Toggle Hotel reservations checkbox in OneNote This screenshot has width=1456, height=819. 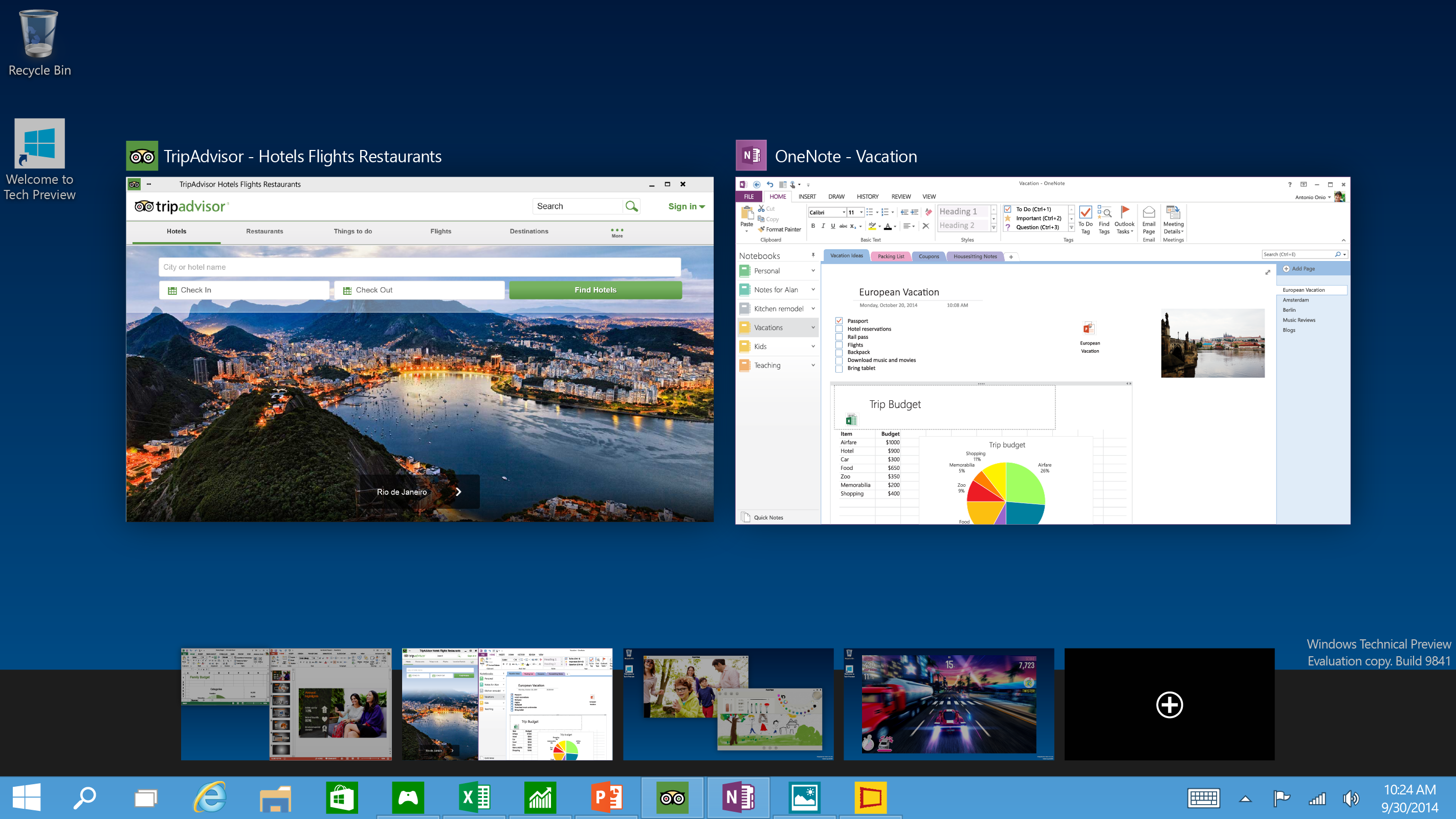839,329
